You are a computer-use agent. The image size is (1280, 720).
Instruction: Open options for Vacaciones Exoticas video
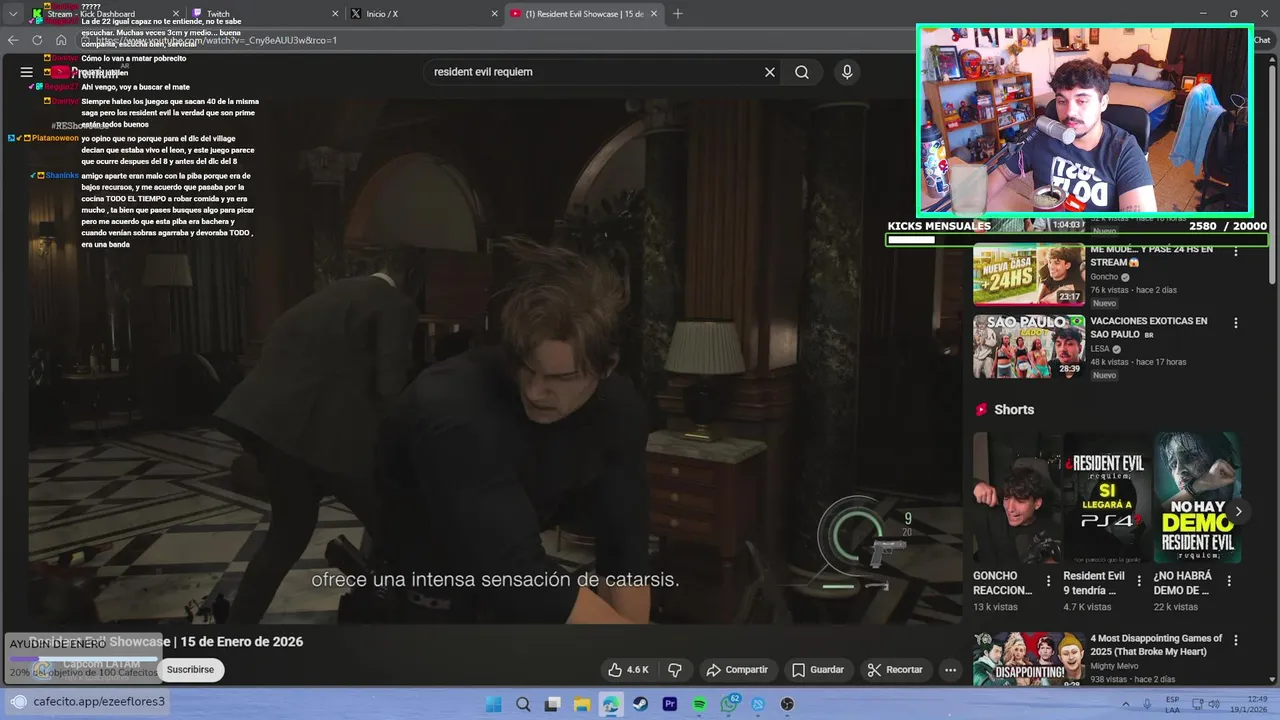tap(1236, 323)
